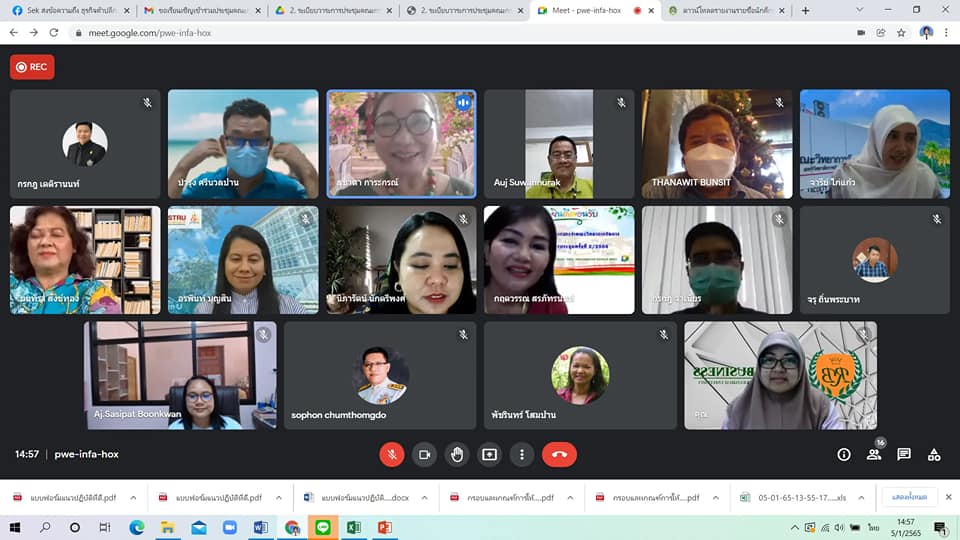Screen dimensions: 960x540
Task: Open Zoom from taskbar
Action: 230,527
